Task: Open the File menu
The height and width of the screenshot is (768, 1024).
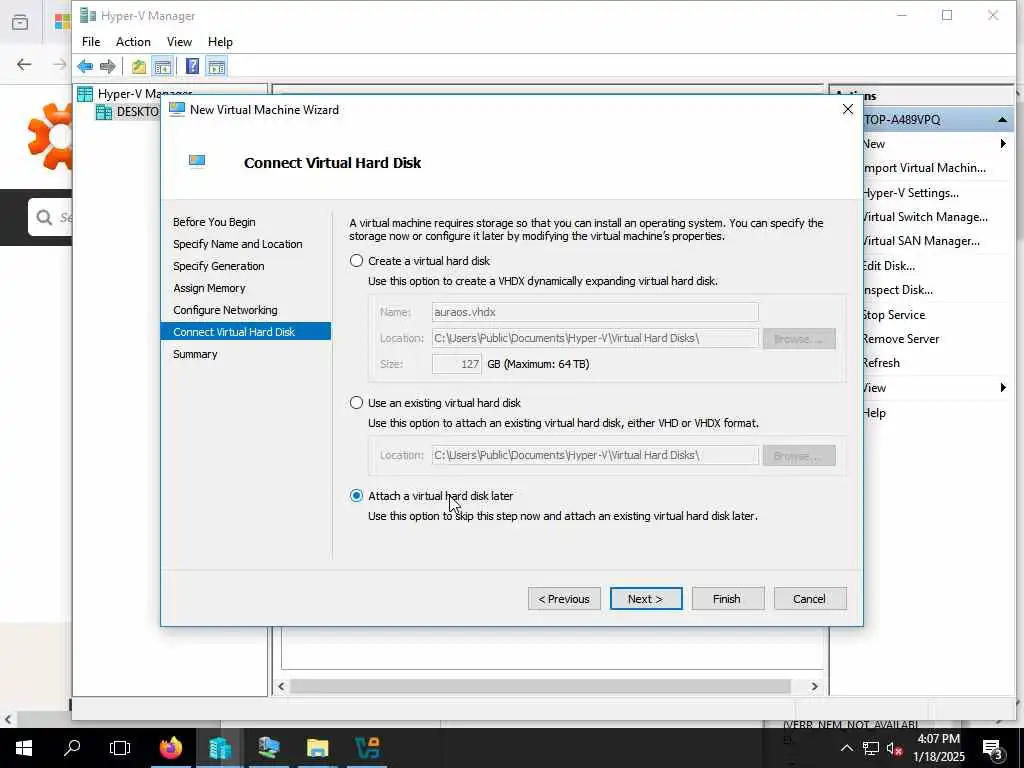Action: [x=91, y=42]
